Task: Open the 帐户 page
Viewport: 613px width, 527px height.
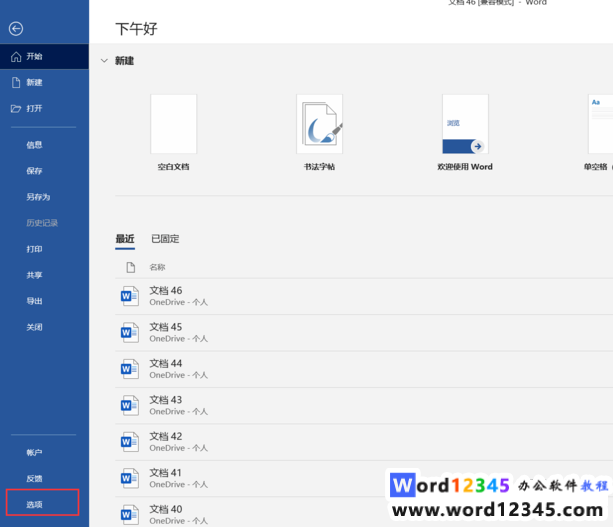Action: point(45,452)
